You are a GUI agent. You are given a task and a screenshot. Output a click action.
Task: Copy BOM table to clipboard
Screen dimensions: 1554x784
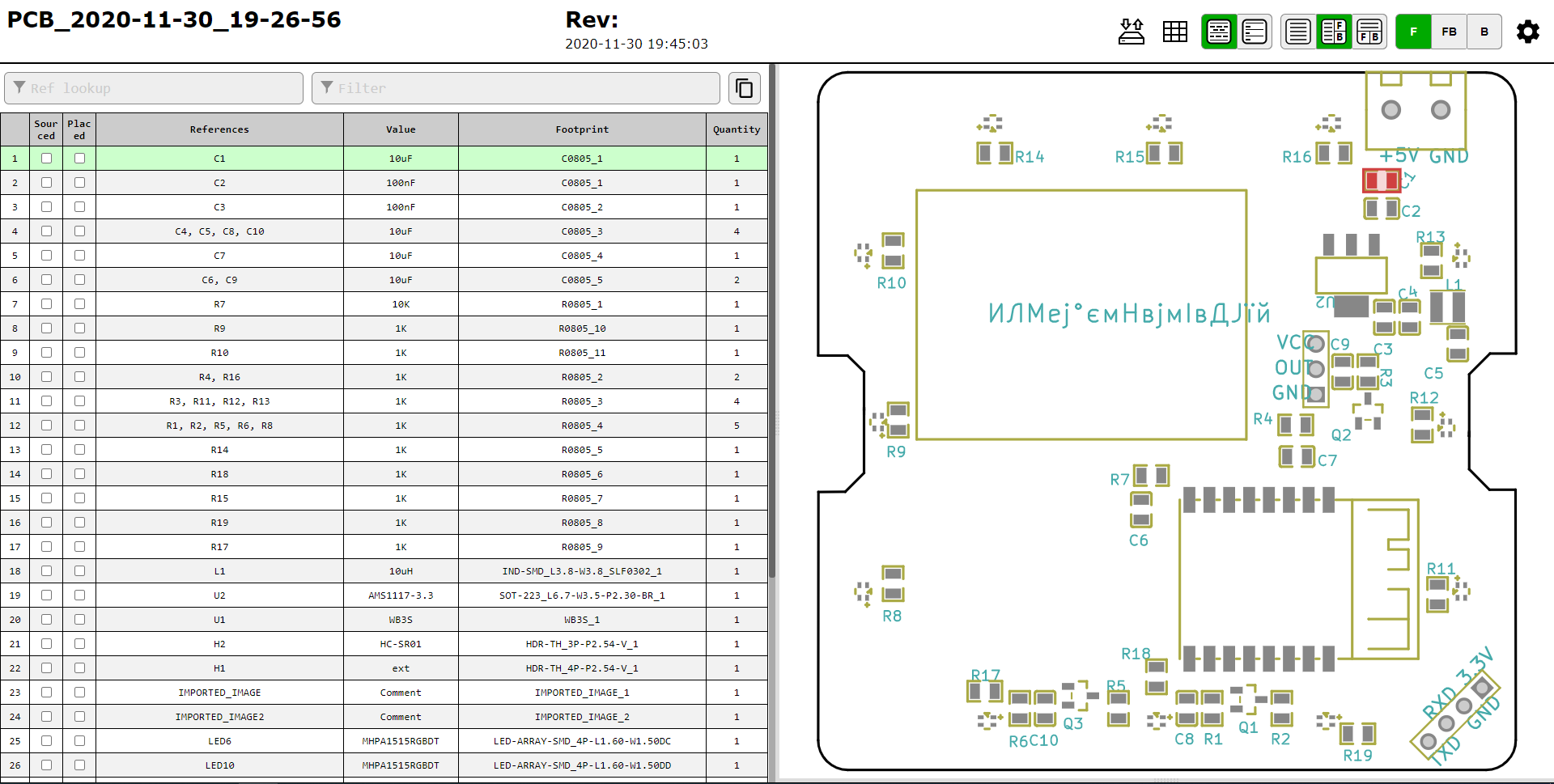pyautogui.click(x=744, y=88)
